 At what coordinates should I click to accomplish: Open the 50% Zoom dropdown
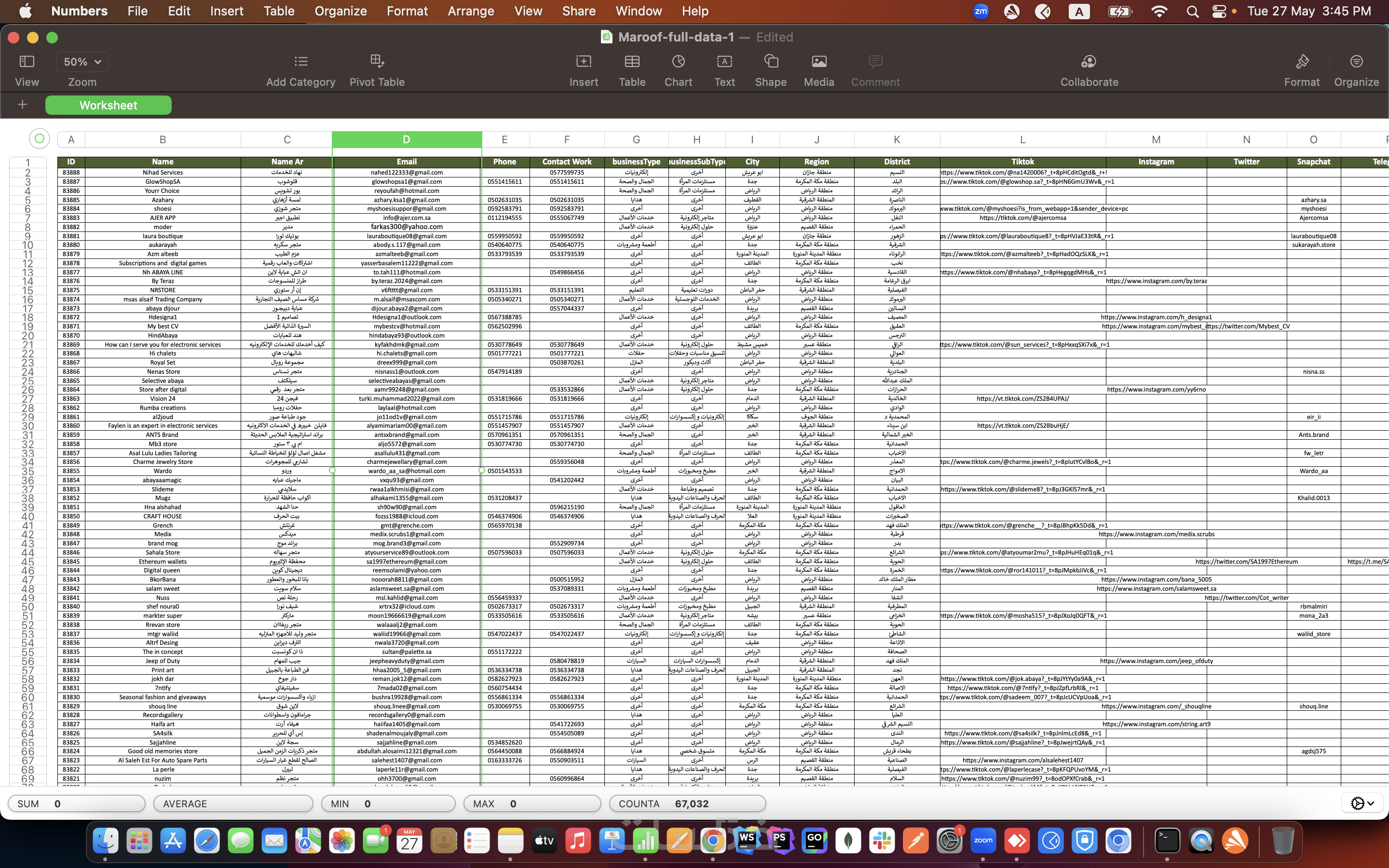(82, 61)
